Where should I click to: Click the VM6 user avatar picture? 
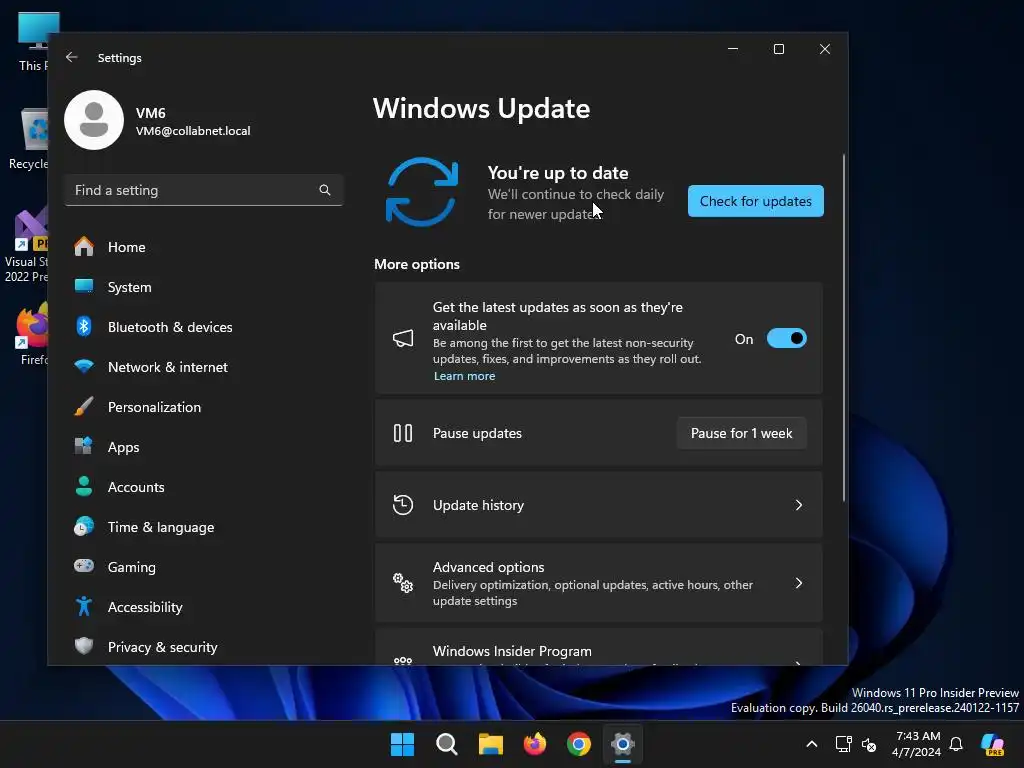tap(94, 120)
